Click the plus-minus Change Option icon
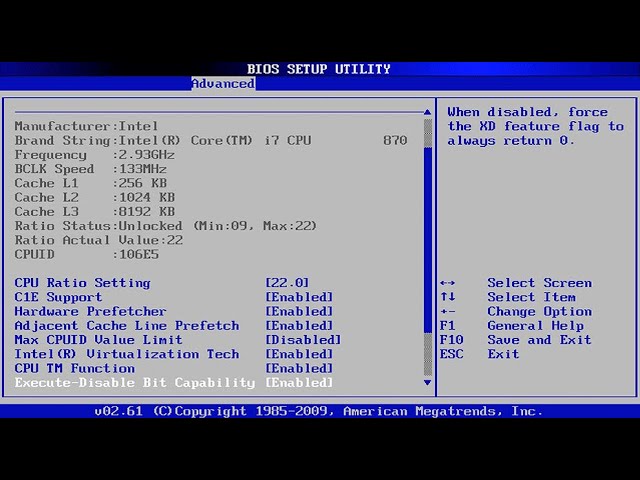 447,311
